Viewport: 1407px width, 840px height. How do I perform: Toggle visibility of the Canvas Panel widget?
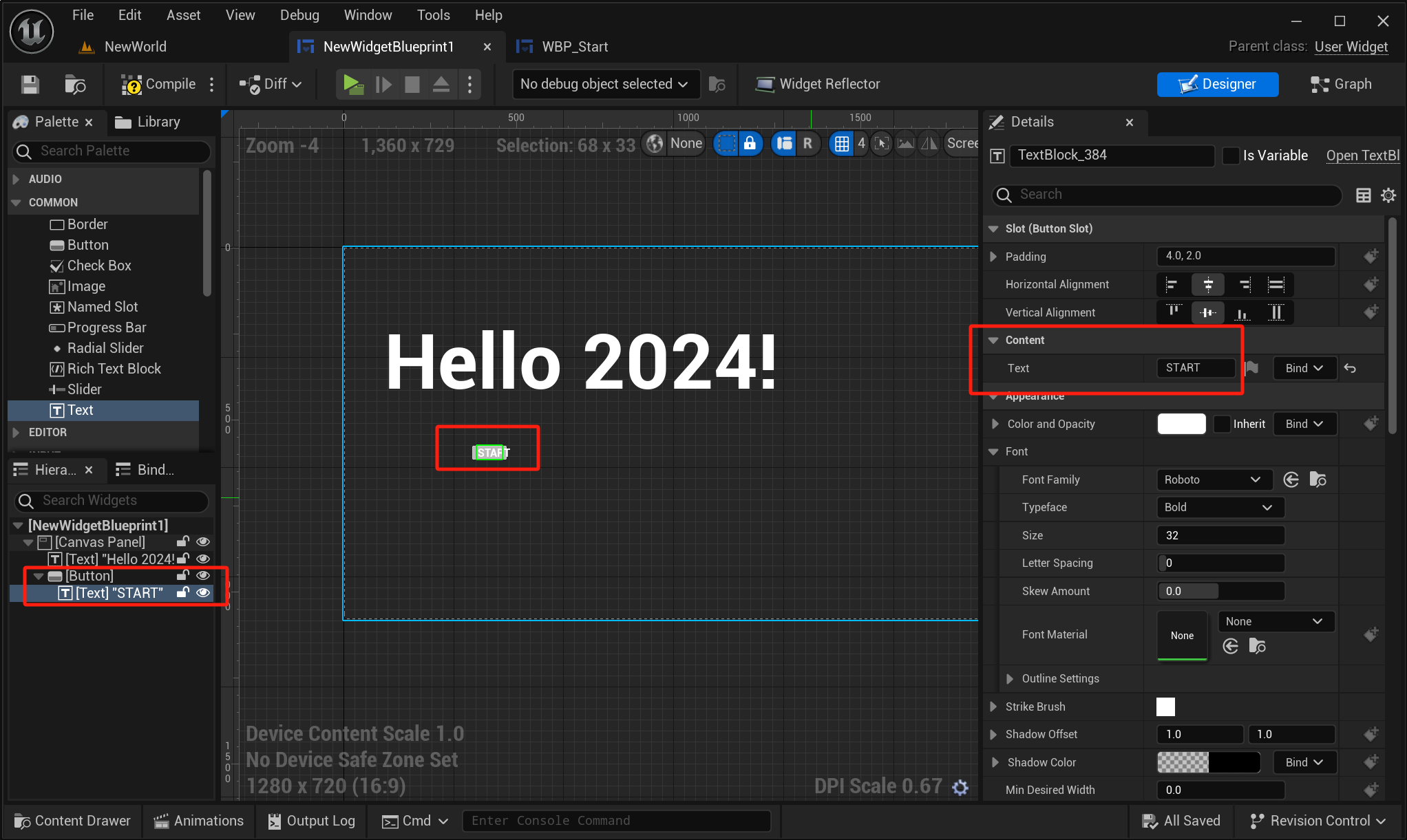[x=203, y=542]
